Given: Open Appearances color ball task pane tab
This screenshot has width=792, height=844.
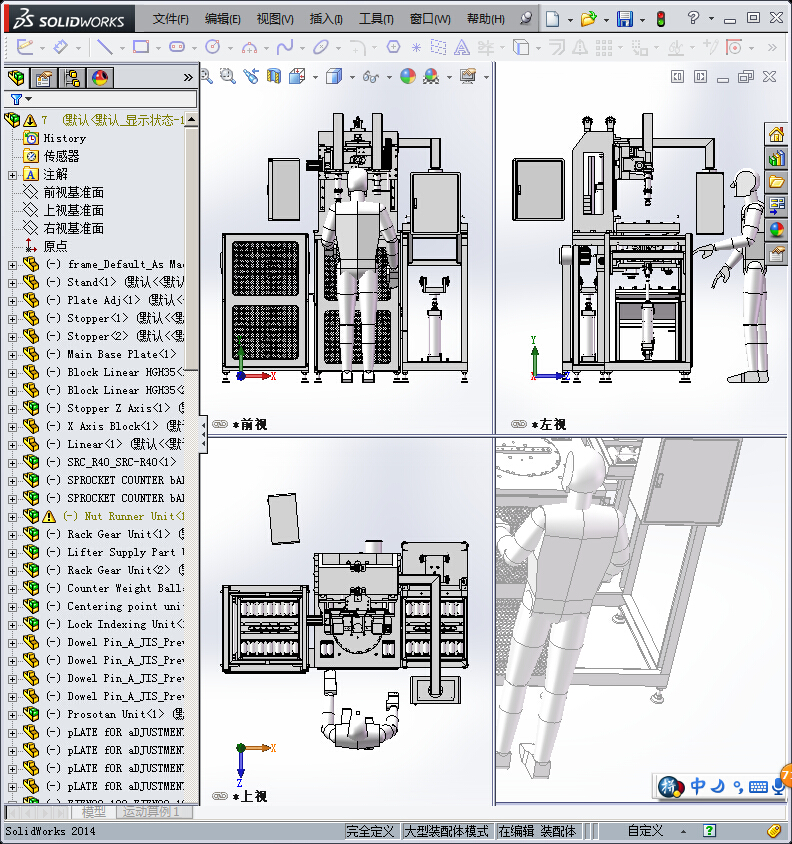Looking at the screenshot, I should point(776,230).
